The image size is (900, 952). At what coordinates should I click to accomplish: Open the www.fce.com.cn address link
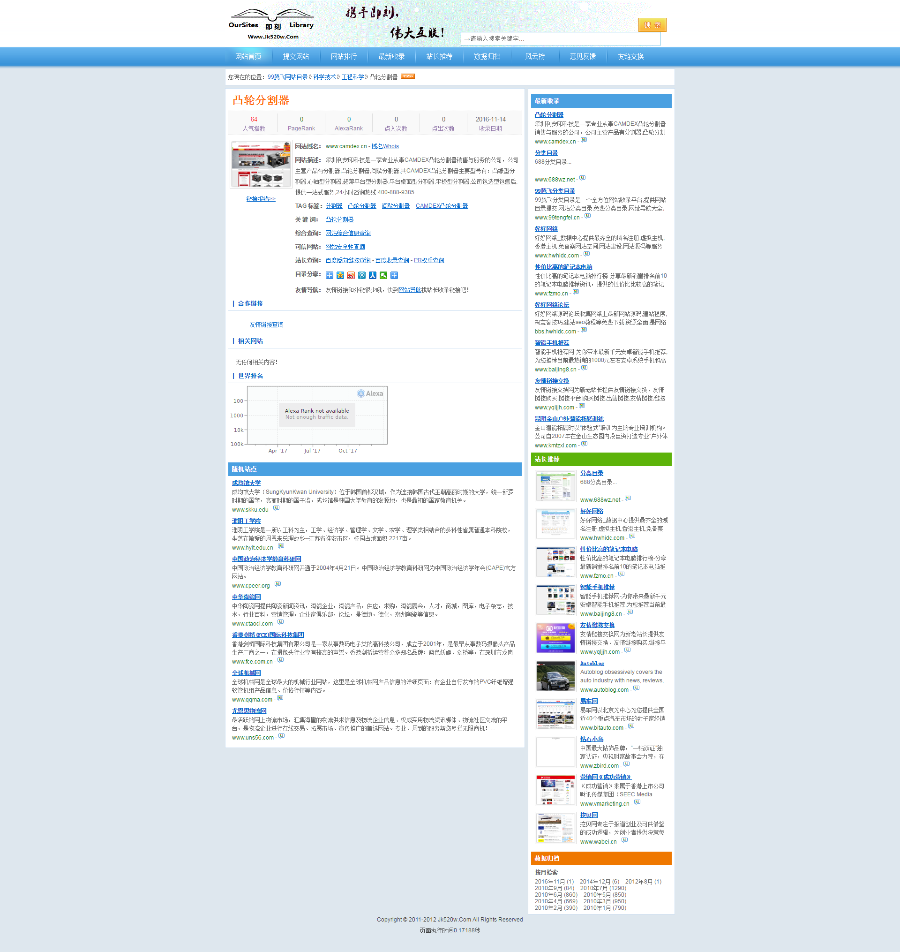(x=253, y=661)
